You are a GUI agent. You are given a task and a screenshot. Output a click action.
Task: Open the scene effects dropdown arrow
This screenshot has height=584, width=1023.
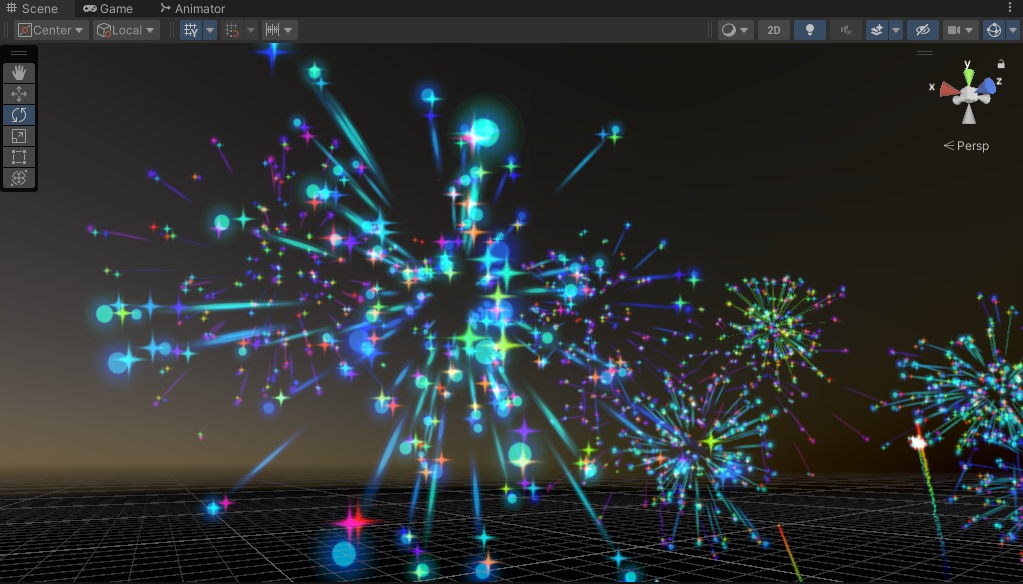896,30
